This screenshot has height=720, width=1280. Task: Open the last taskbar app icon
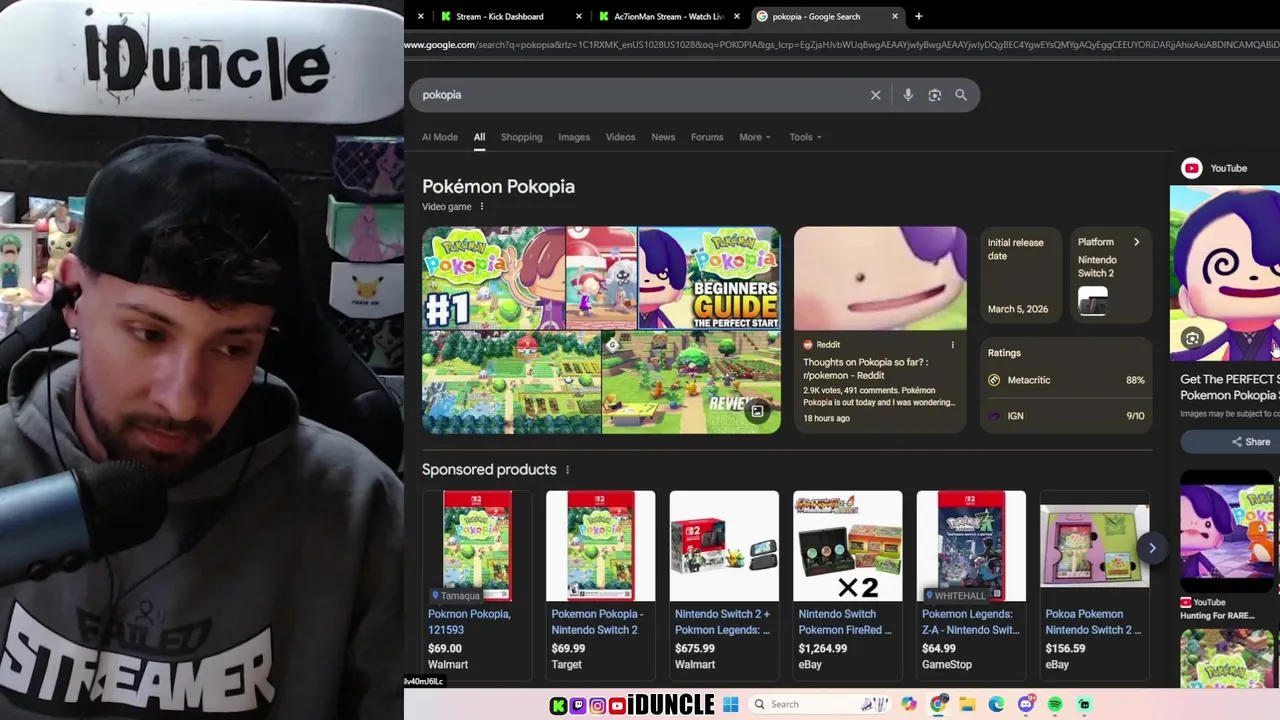coord(1084,704)
